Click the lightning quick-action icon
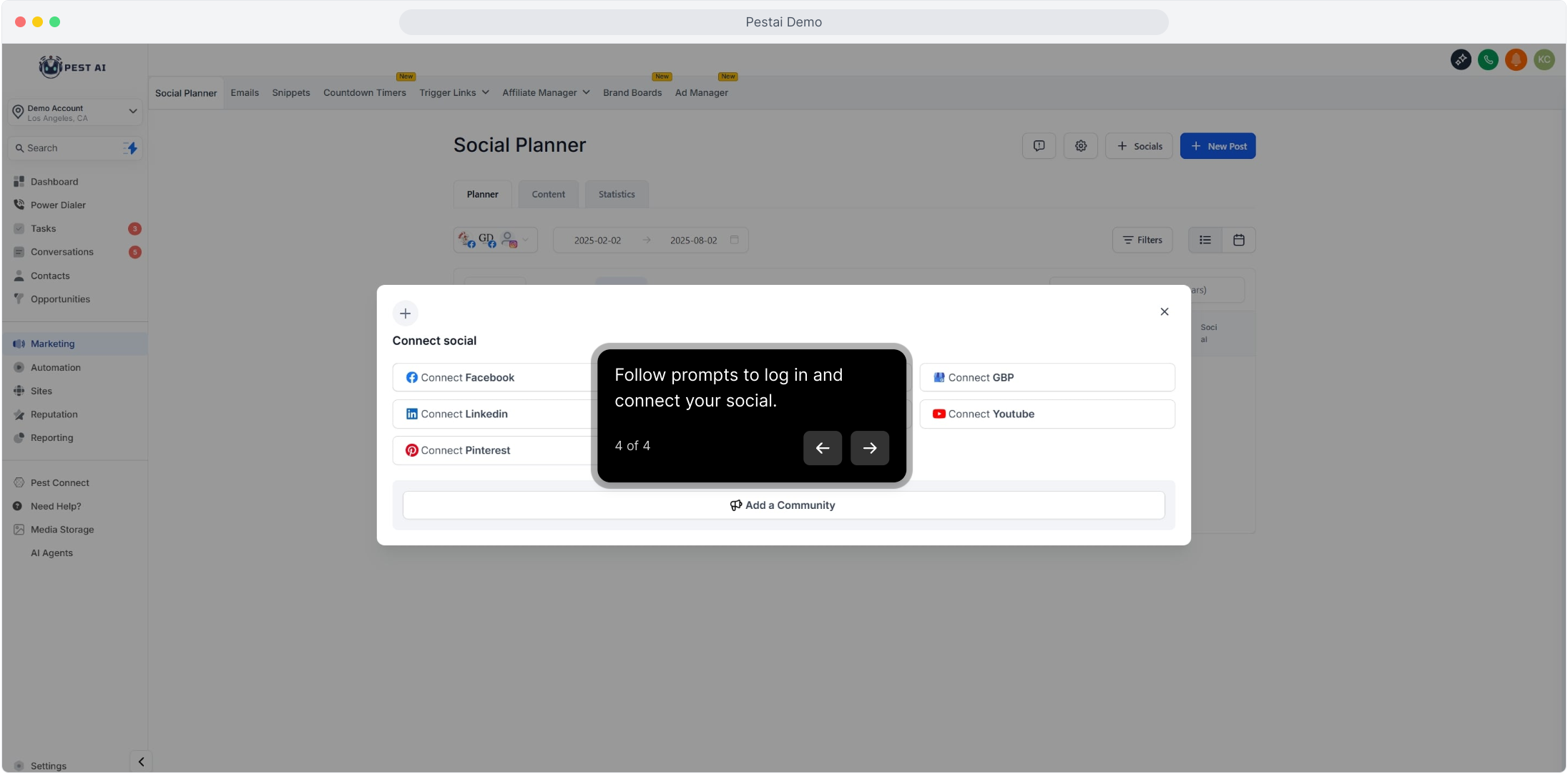Image resolution: width=1568 pixels, height=773 pixels. click(x=131, y=148)
